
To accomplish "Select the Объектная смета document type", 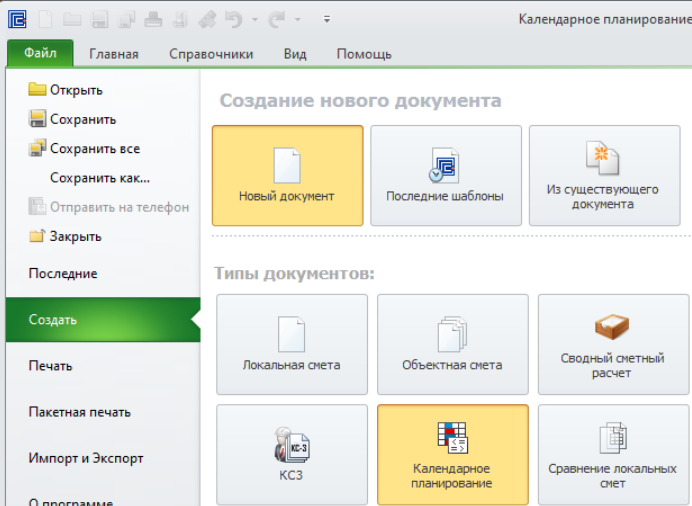I will click(x=452, y=345).
